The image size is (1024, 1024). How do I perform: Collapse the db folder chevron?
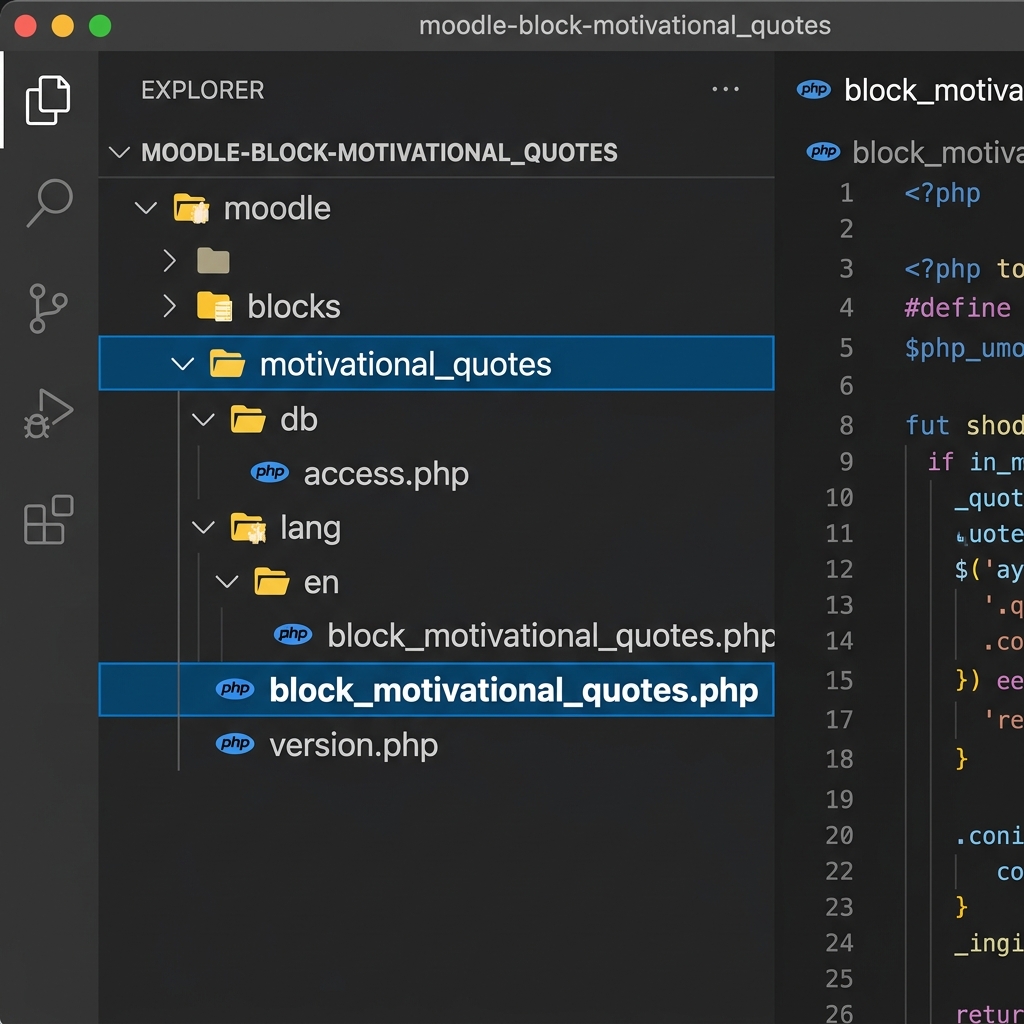[203, 419]
